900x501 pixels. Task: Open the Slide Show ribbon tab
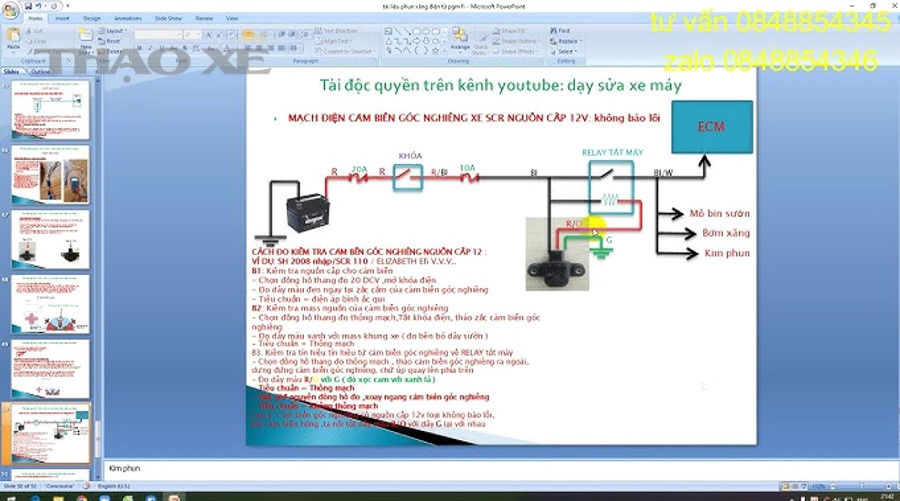click(x=168, y=18)
